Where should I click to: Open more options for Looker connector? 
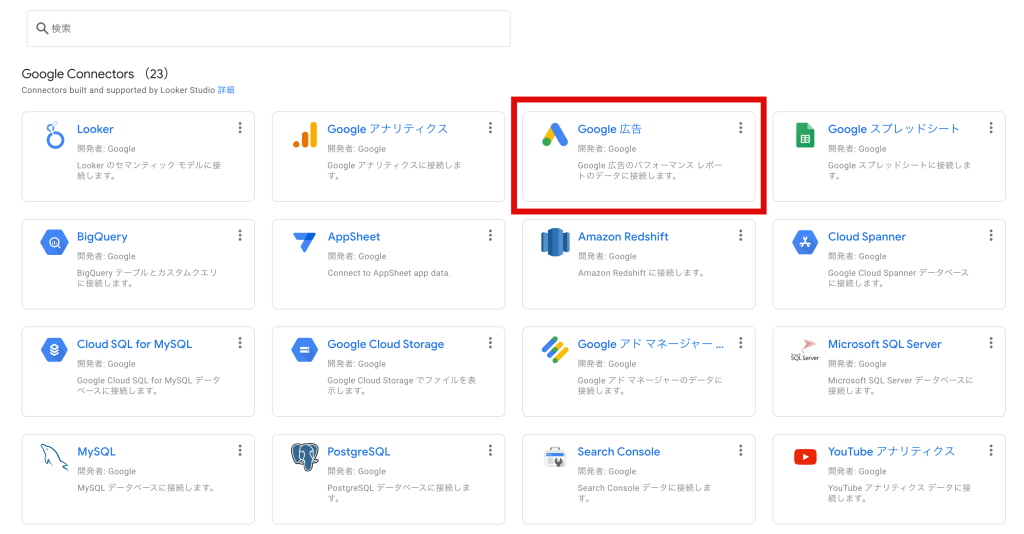tap(240, 128)
